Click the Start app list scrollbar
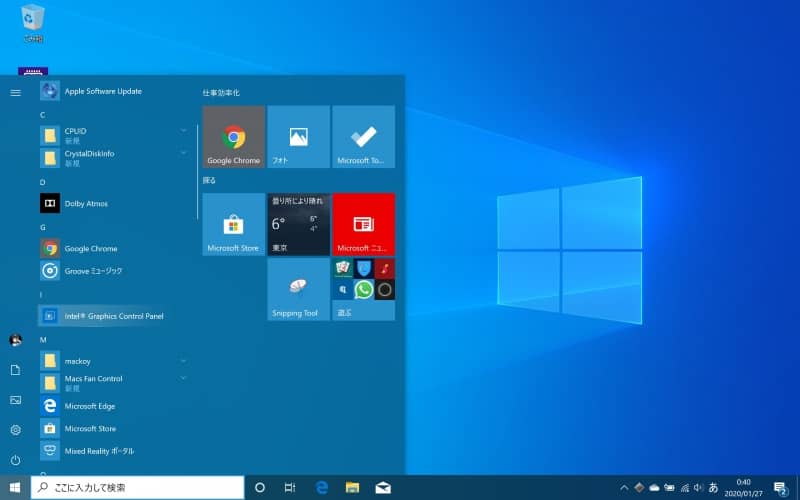The width and height of the screenshot is (800, 500). (x=197, y=171)
